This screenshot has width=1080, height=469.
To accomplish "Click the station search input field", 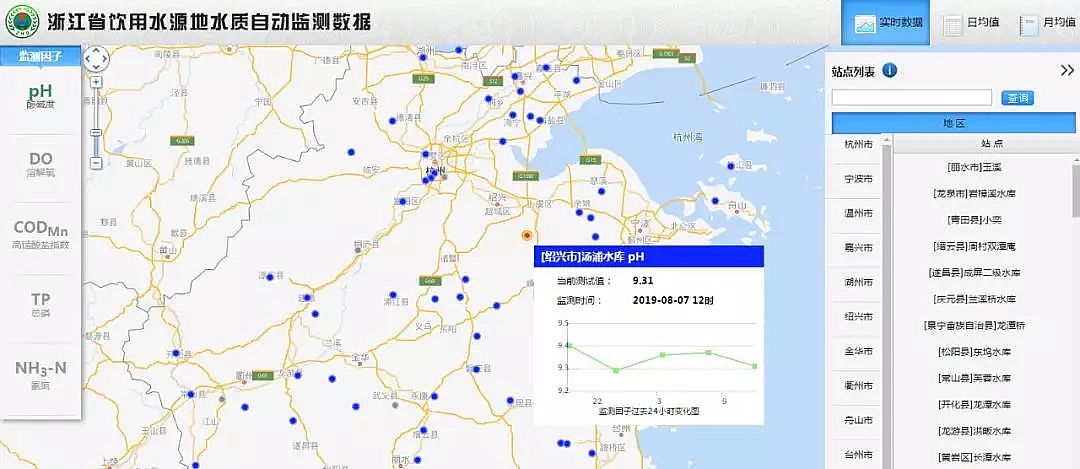I will [x=911, y=98].
